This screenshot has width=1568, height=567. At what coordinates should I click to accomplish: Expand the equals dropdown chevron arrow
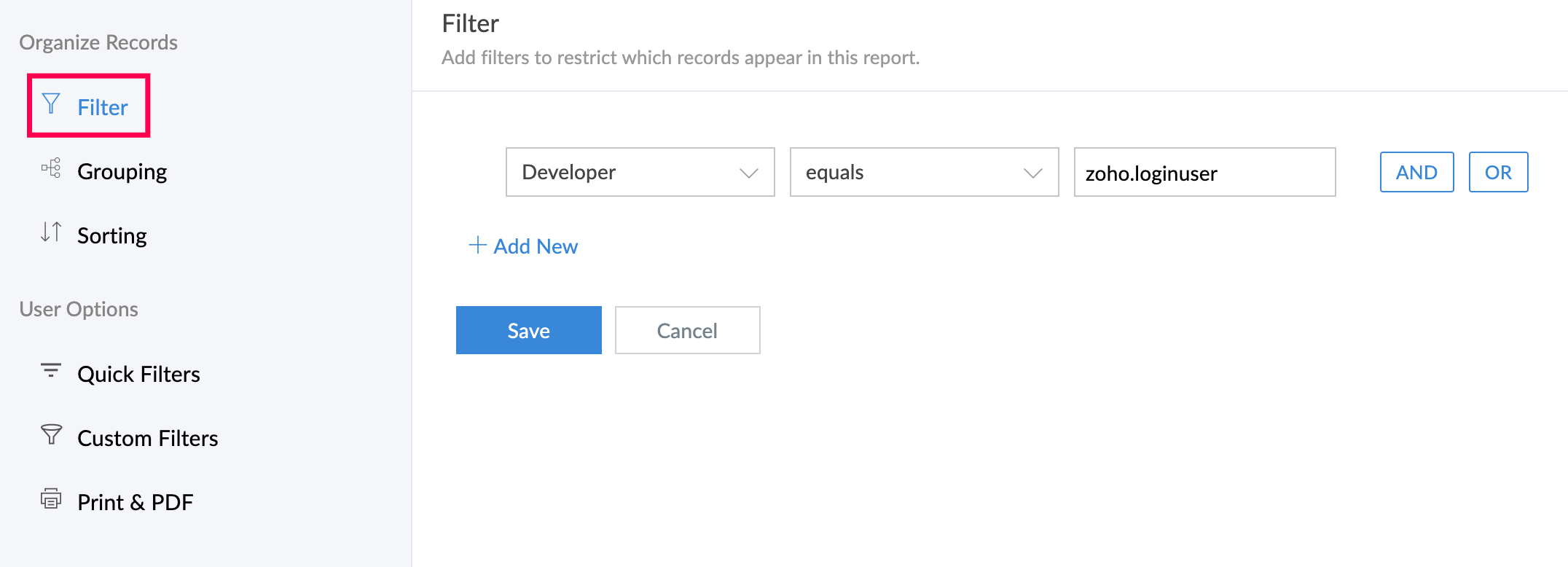pos(1032,173)
